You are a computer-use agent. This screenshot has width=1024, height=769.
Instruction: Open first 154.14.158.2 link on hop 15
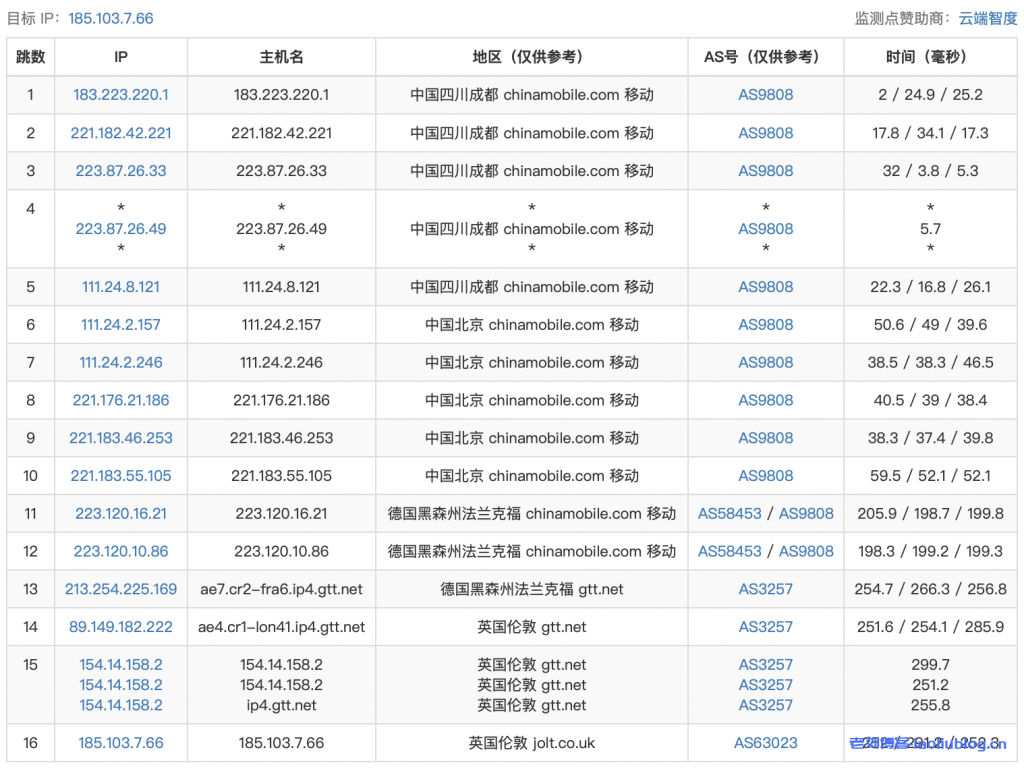[120, 664]
